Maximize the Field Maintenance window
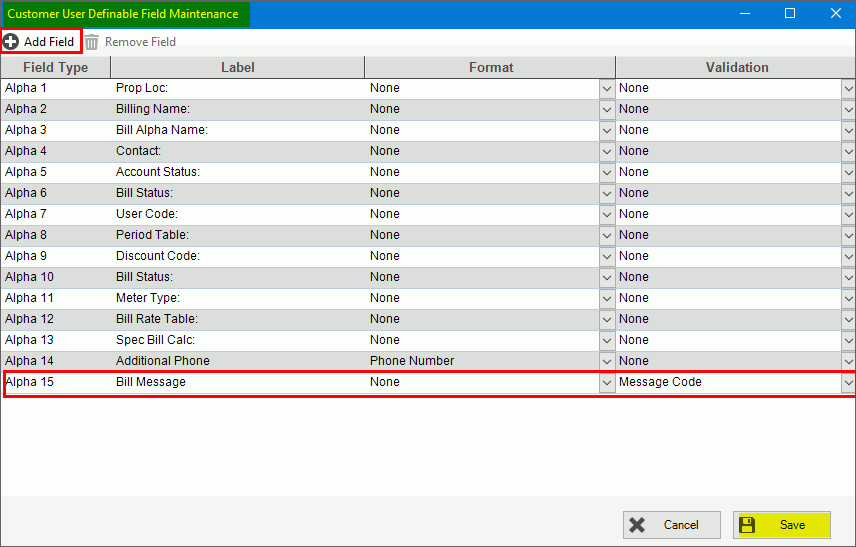Viewport: 856px width, 547px height. pos(790,13)
